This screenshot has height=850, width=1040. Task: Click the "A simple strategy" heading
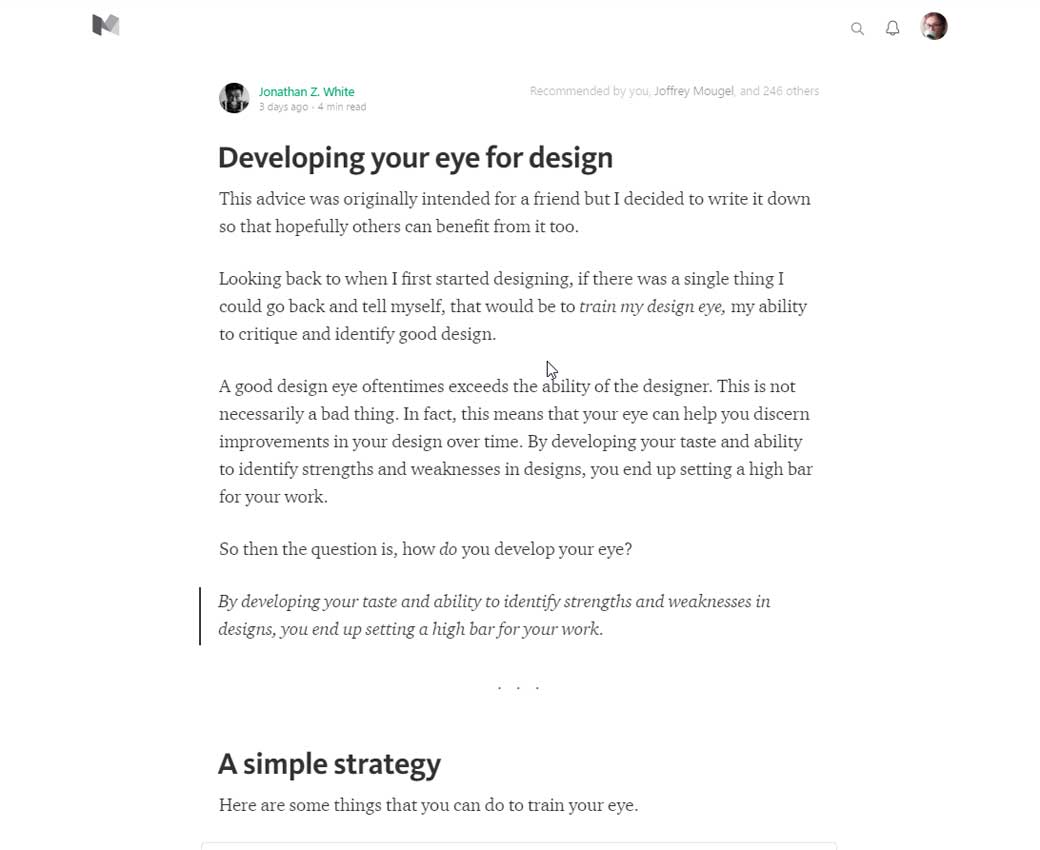pos(329,764)
